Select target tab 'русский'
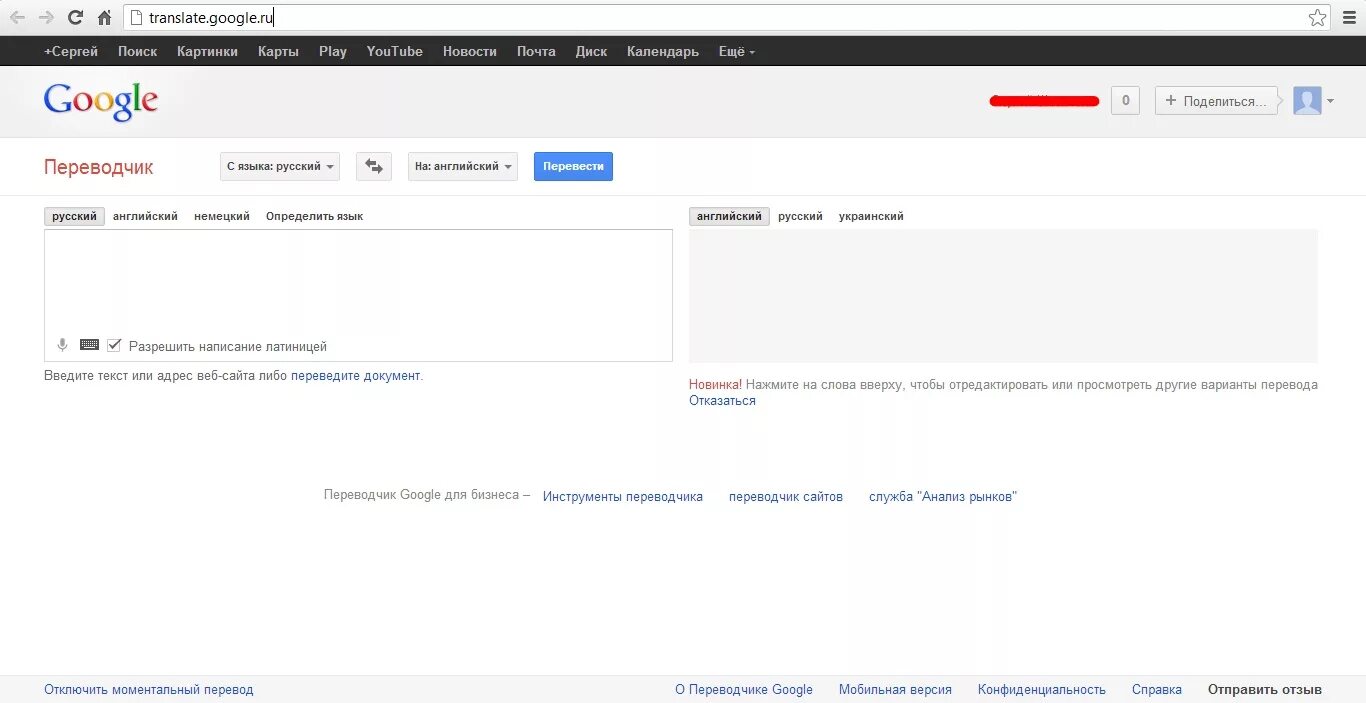The width and height of the screenshot is (1366, 703). click(800, 216)
